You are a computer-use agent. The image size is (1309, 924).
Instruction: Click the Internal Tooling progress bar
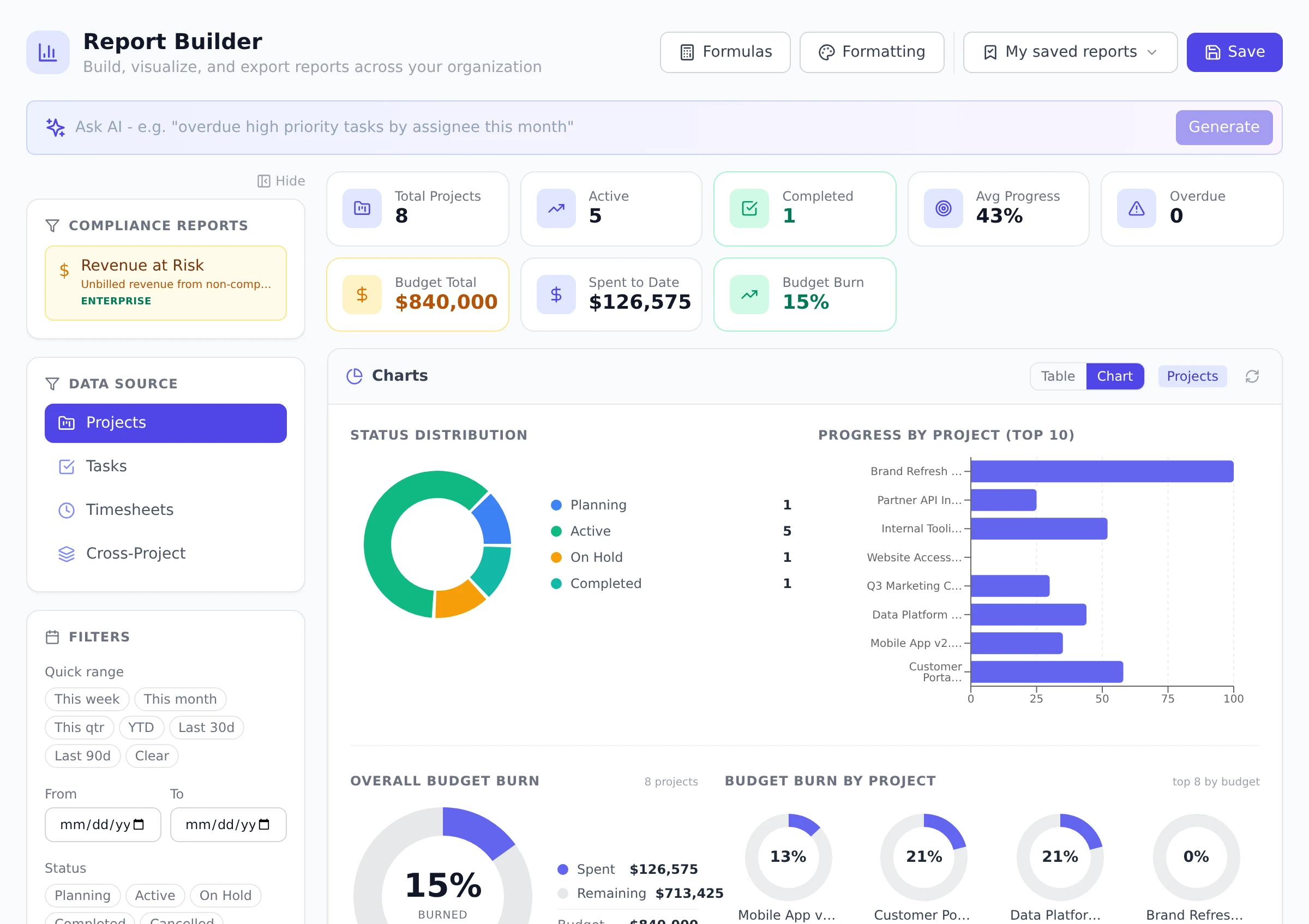pos(1039,529)
